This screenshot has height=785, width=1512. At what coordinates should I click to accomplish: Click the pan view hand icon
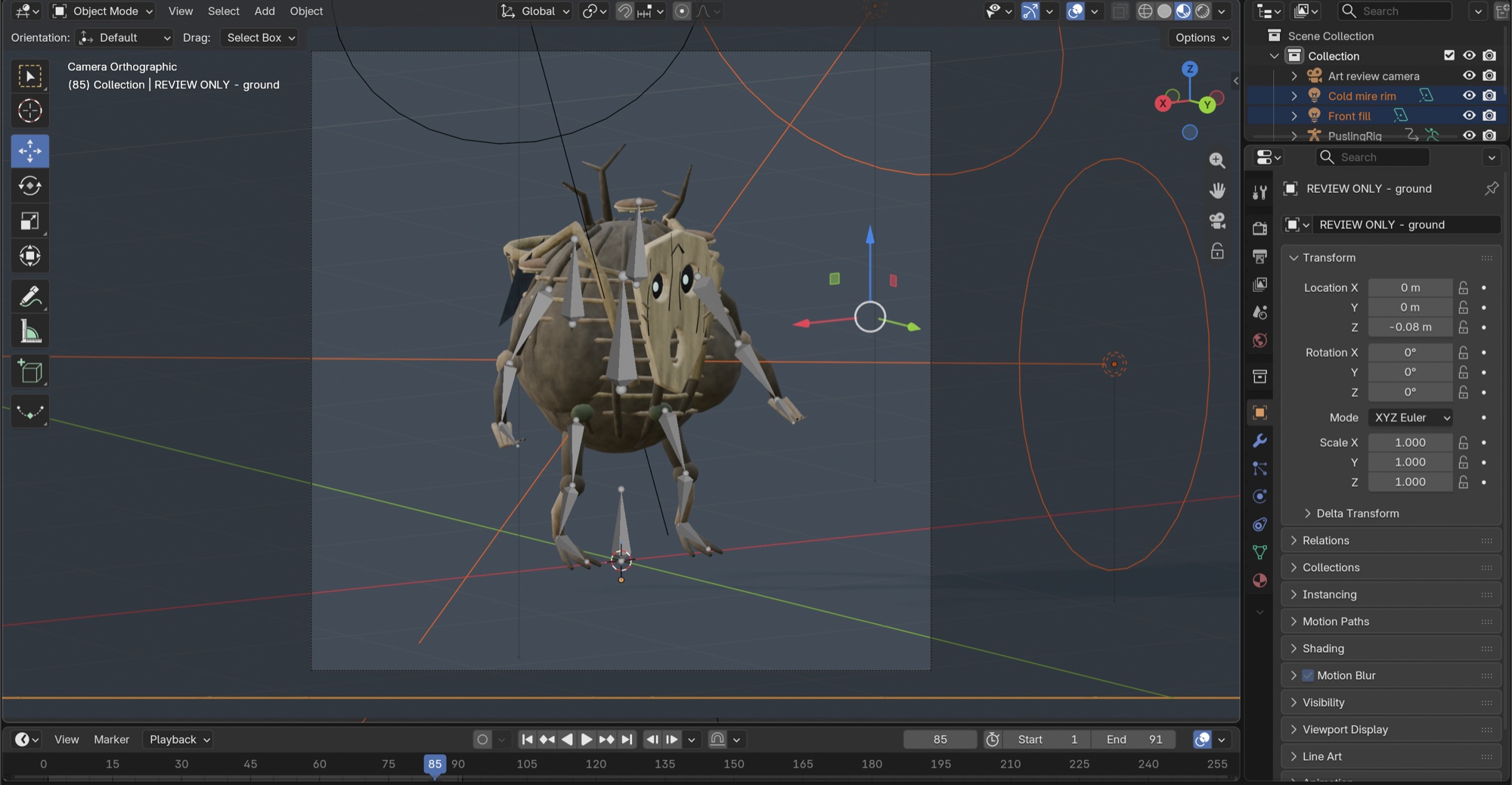click(x=1217, y=191)
